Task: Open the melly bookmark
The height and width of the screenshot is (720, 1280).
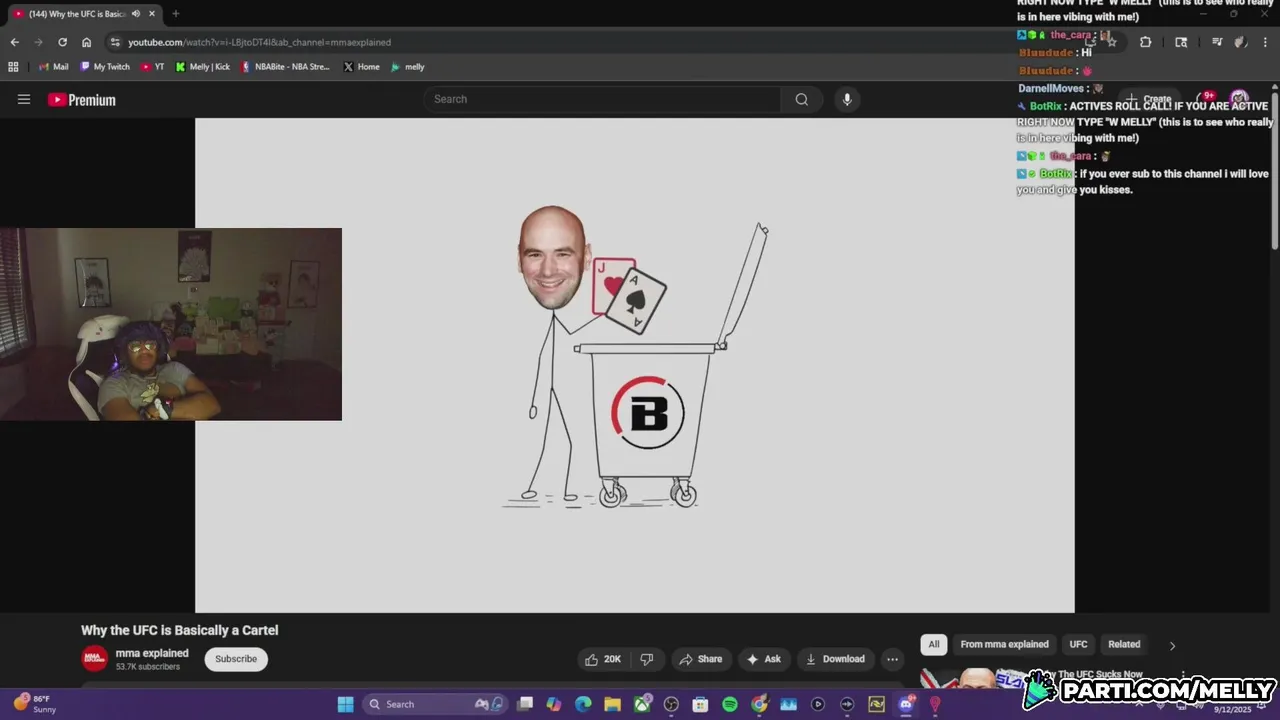Action: point(408,67)
